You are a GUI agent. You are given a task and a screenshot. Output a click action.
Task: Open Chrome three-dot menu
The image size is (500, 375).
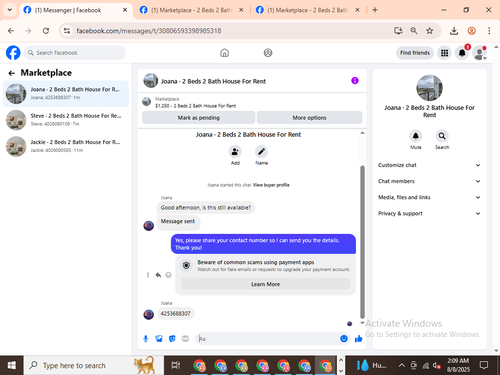pyautogui.click(x=489, y=31)
